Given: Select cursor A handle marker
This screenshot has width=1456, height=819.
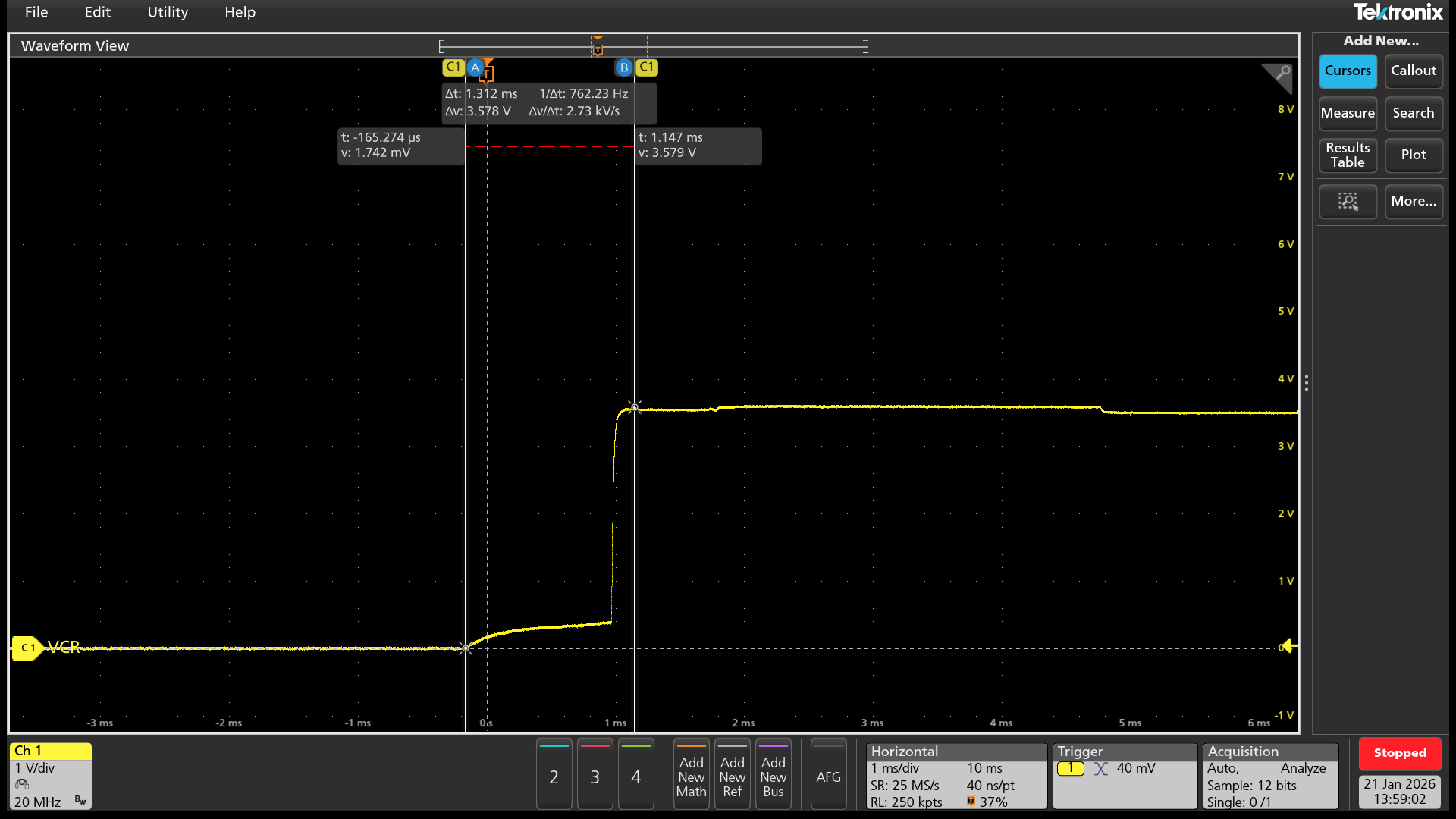Looking at the screenshot, I should pos(475,67).
